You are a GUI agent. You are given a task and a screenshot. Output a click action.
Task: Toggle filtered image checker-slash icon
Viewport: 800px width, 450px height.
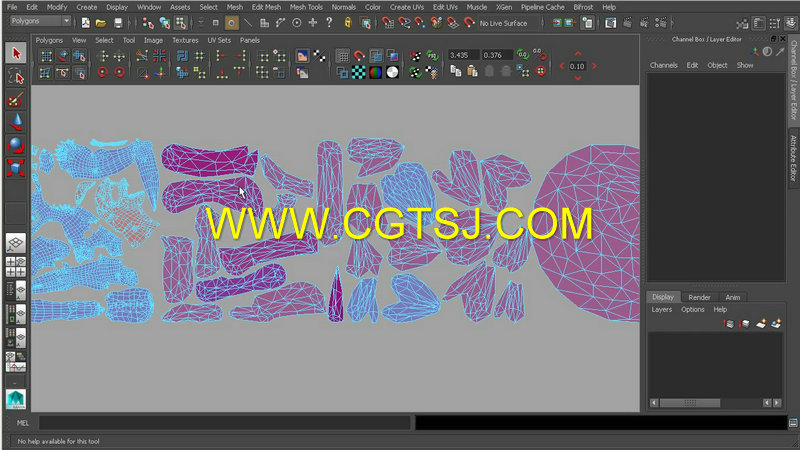(319, 56)
